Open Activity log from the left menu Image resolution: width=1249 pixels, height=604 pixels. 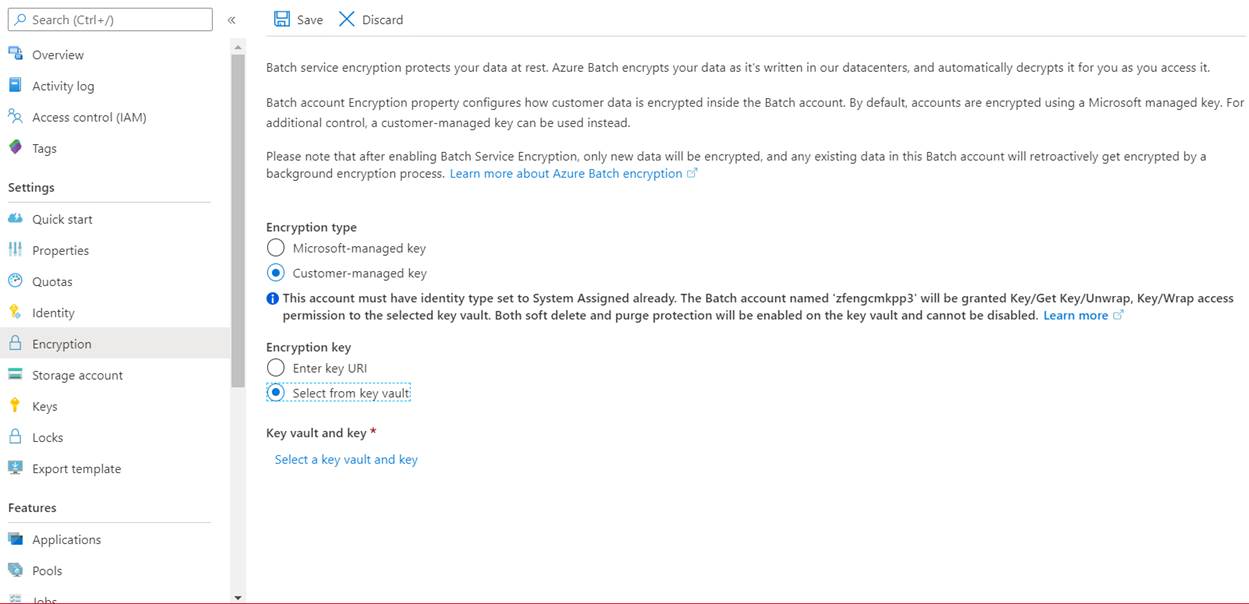click(14, 85)
